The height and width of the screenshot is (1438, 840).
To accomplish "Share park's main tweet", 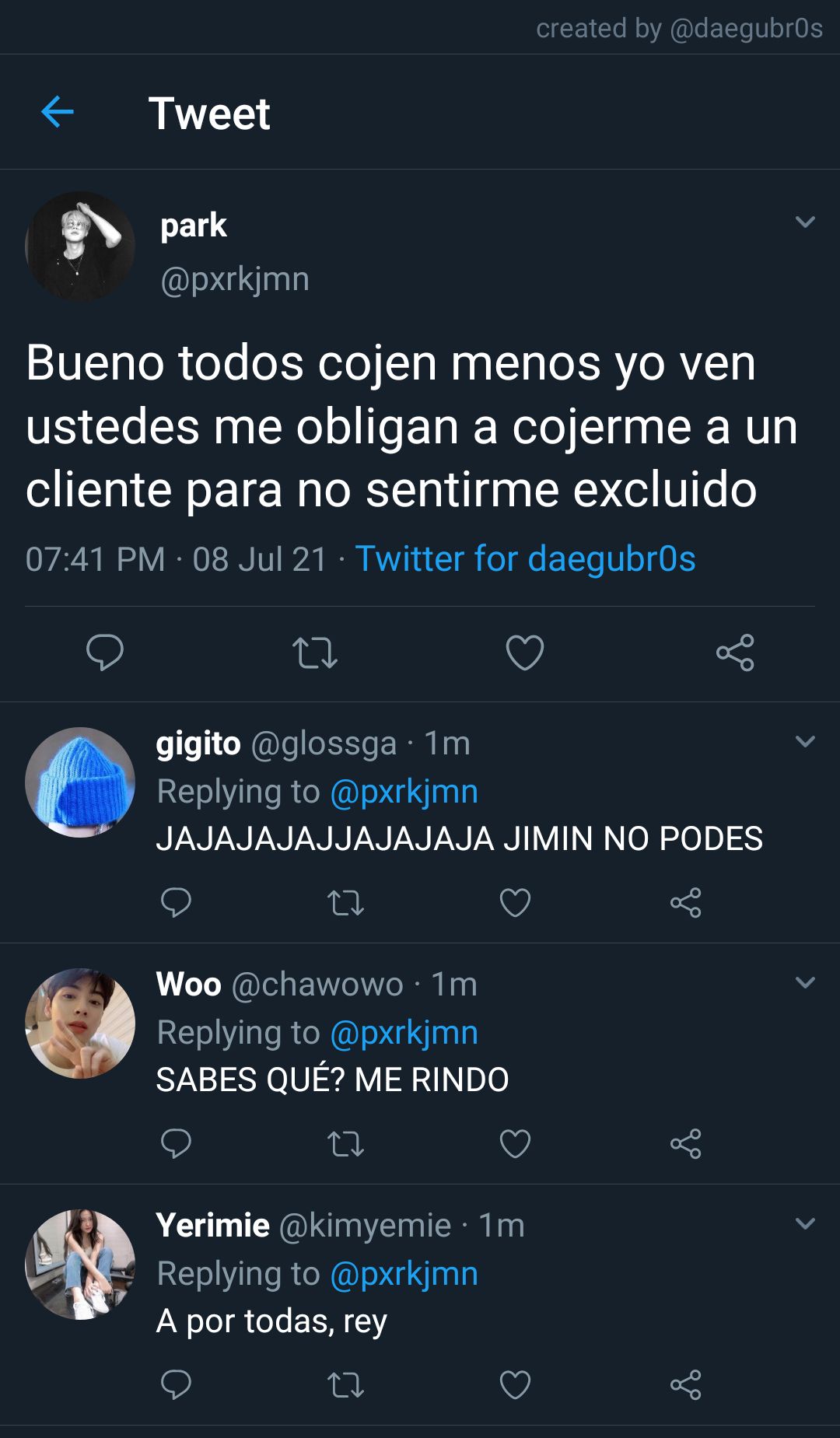I will pyautogui.click(x=735, y=653).
